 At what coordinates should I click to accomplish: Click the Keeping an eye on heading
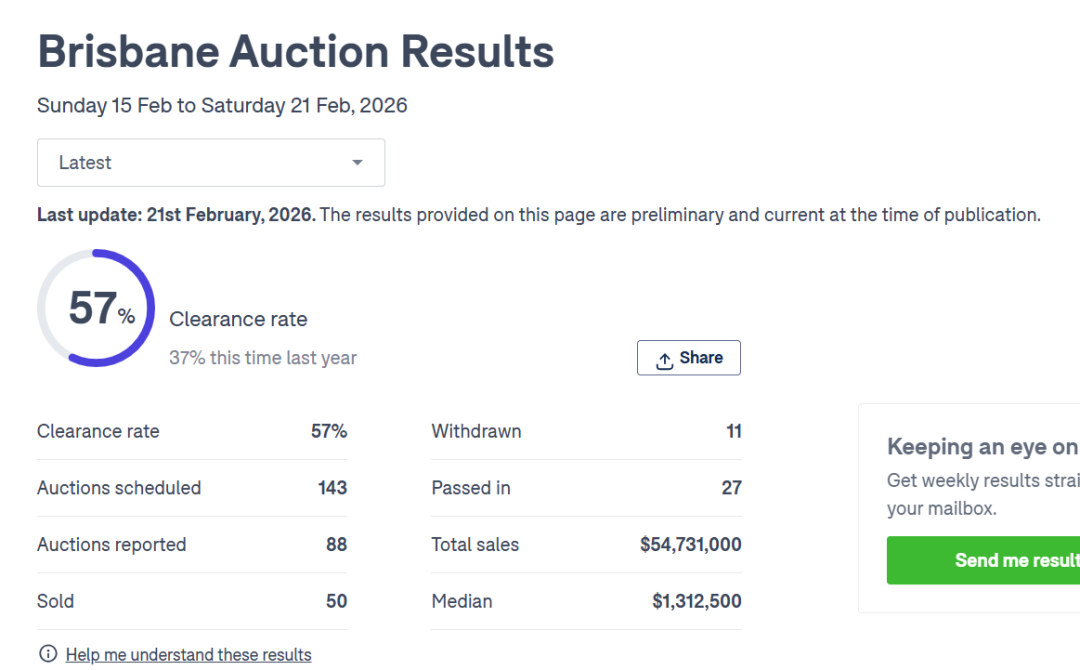click(982, 447)
